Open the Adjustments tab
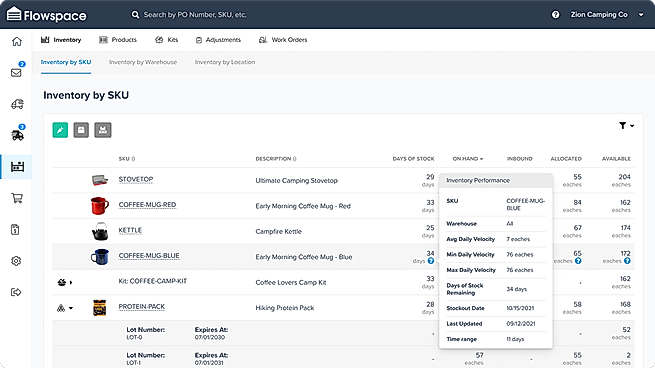This screenshot has width=655, height=368. click(x=218, y=40)
